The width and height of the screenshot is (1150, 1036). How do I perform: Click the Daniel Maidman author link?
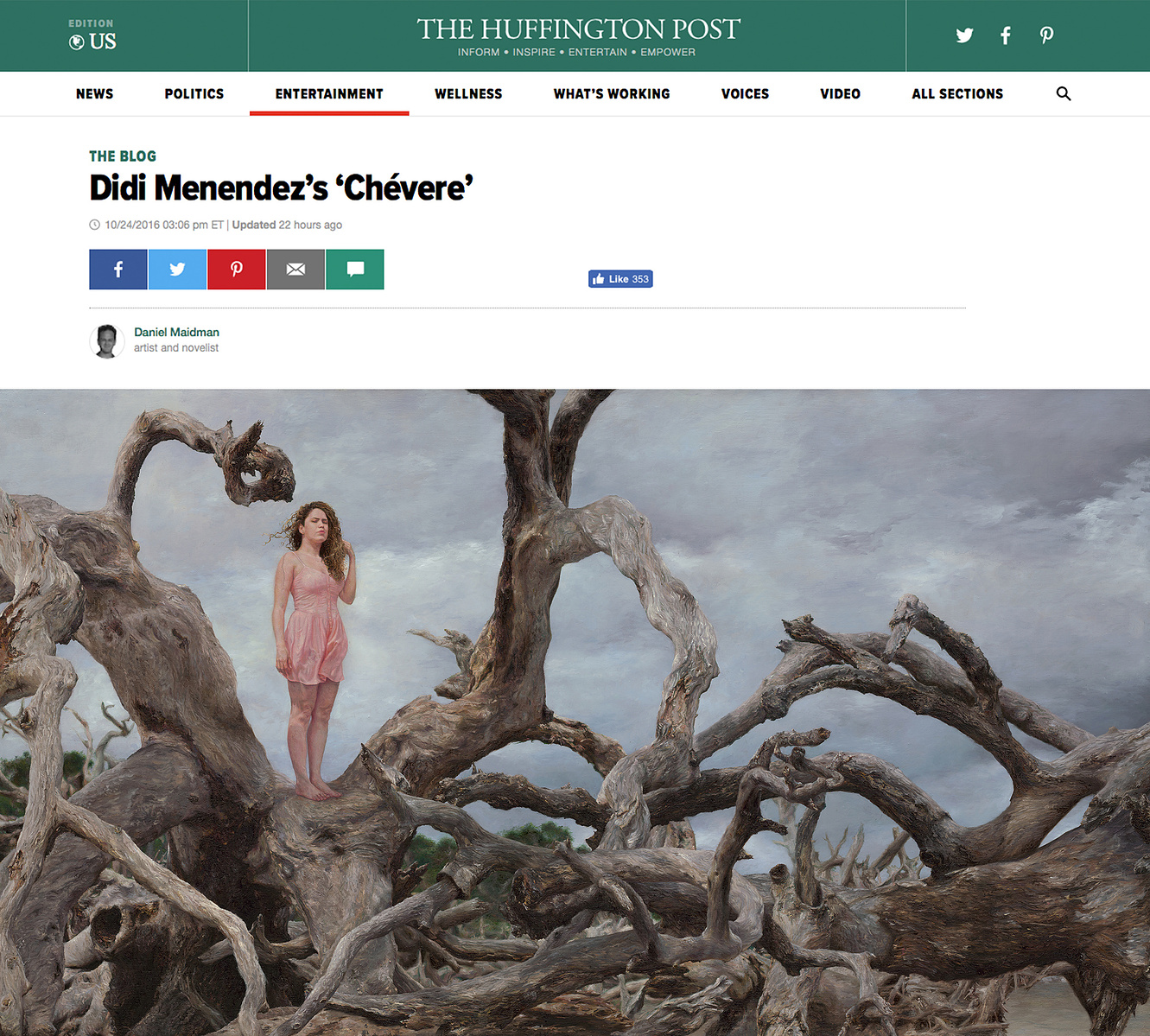pyautogui.click(x=176, y=332)
